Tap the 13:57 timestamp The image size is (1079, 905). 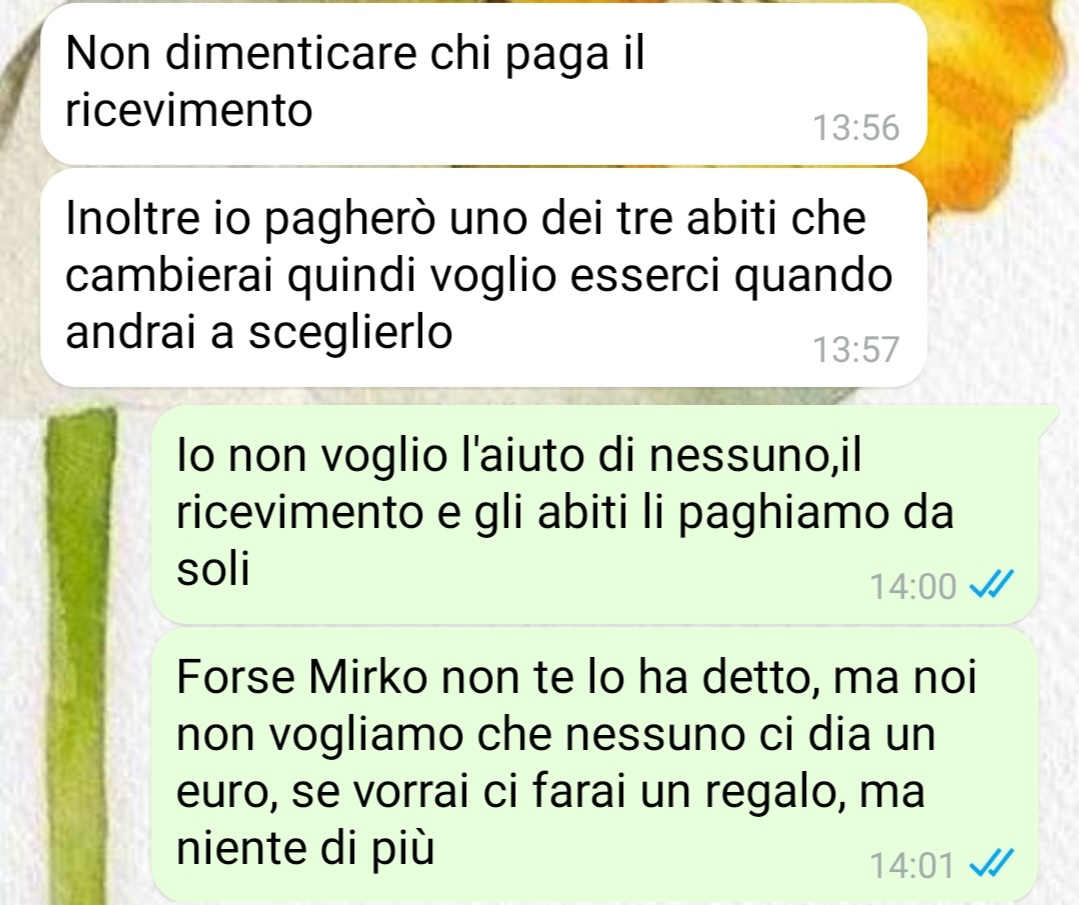point(856,350)
